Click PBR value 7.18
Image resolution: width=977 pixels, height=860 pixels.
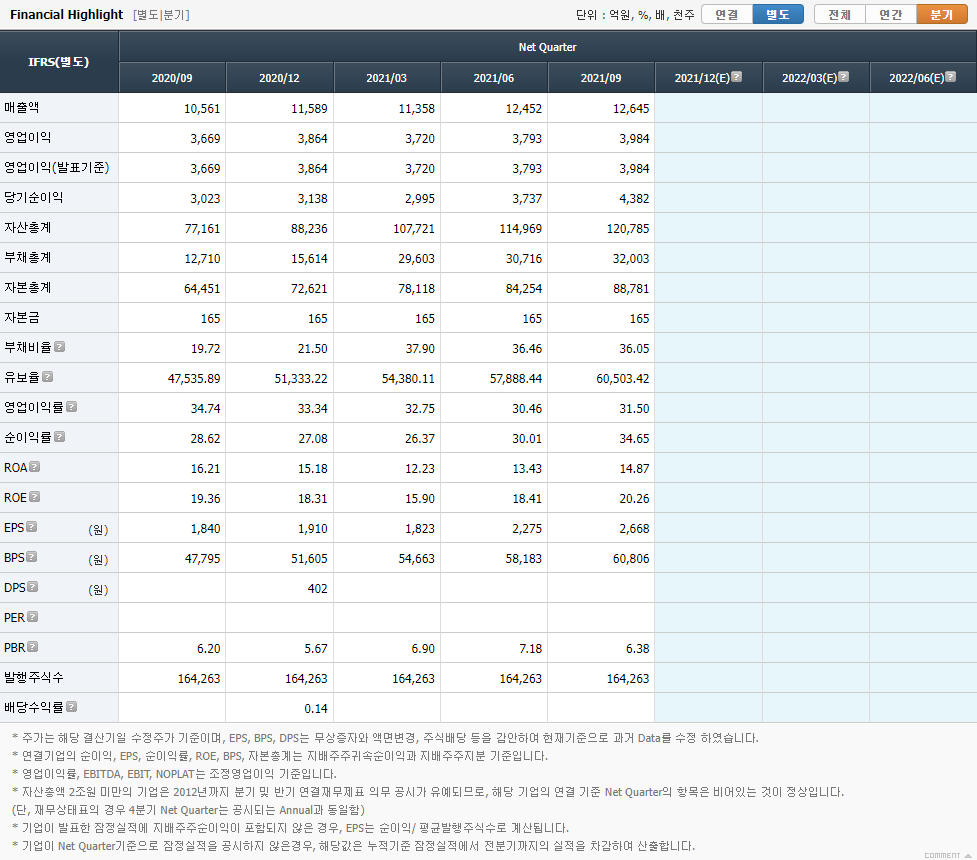(530, 648)
